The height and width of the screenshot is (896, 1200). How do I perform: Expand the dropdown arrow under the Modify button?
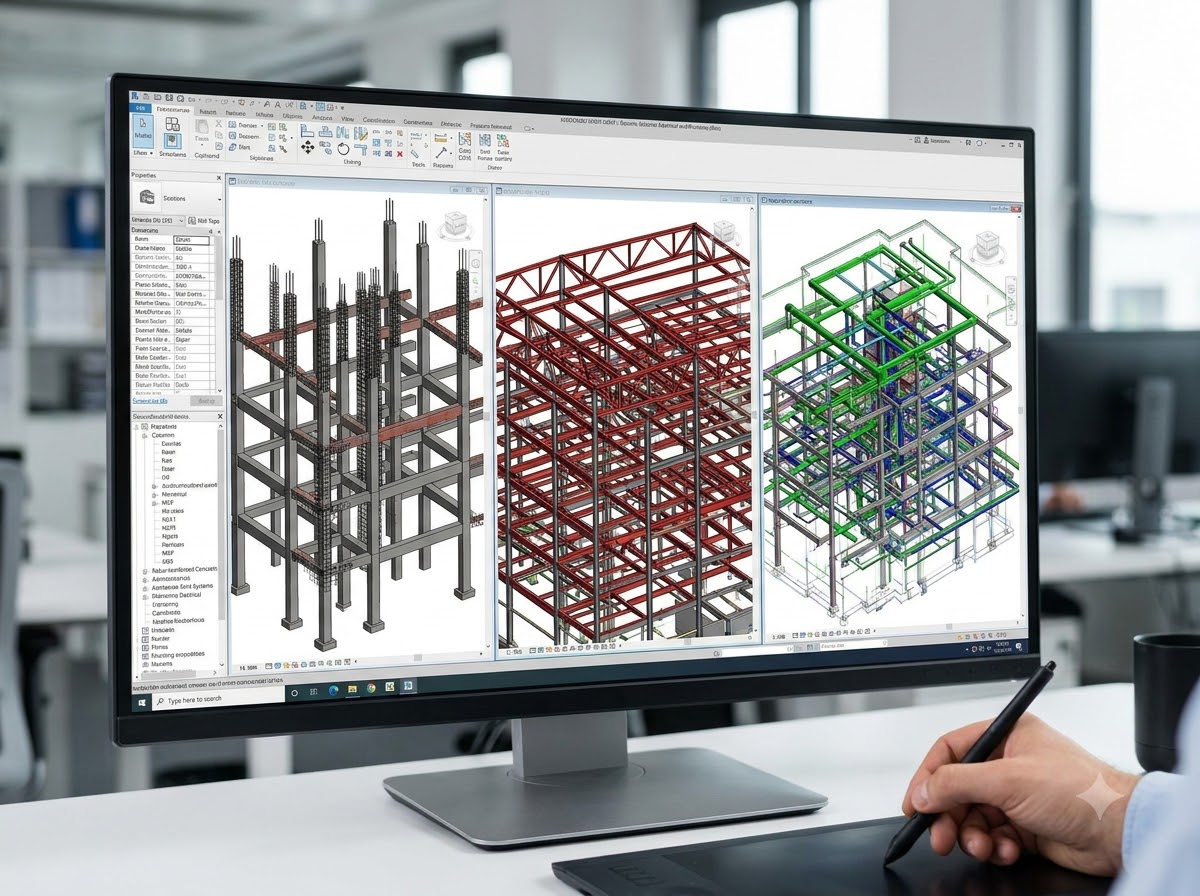point(152,153)
